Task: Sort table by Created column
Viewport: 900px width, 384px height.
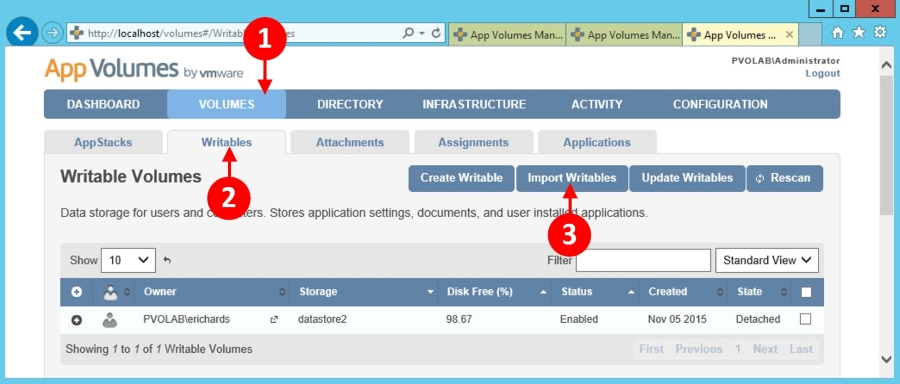Action: coord(684,292)
